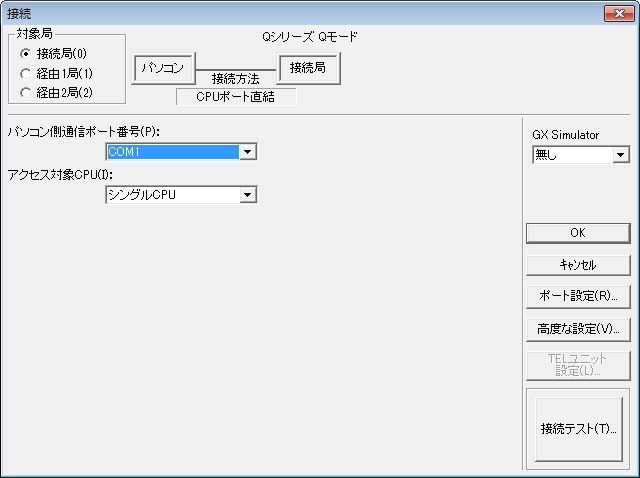Run 接続テスト(T)... connection test
The height and width of the screenshot is (478, 640).
point(578,429)
